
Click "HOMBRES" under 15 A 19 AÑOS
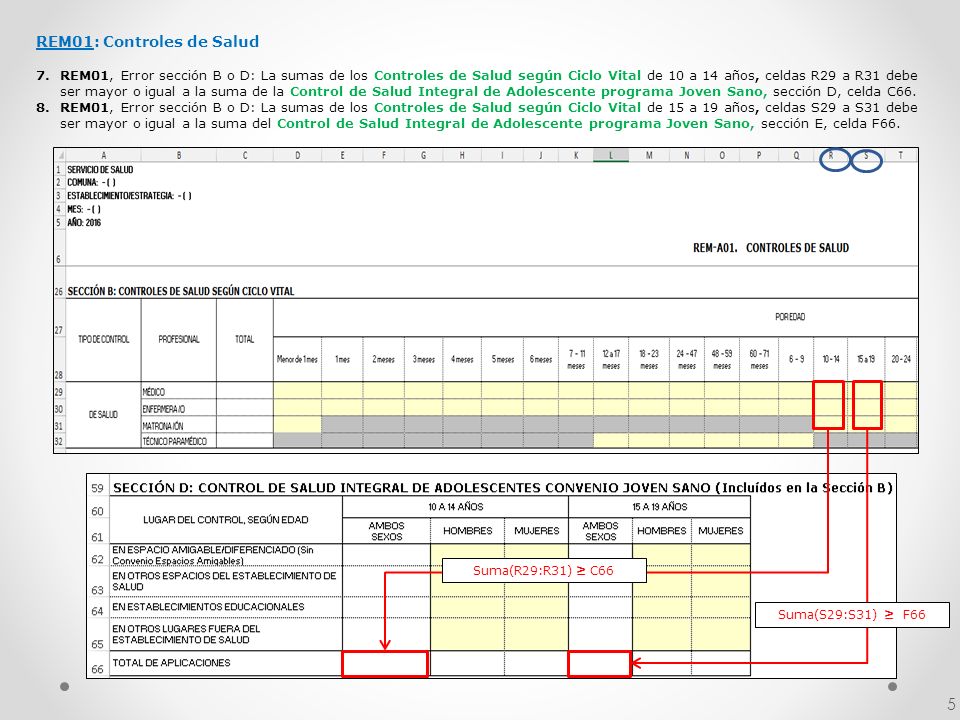(x=662, y=531)
